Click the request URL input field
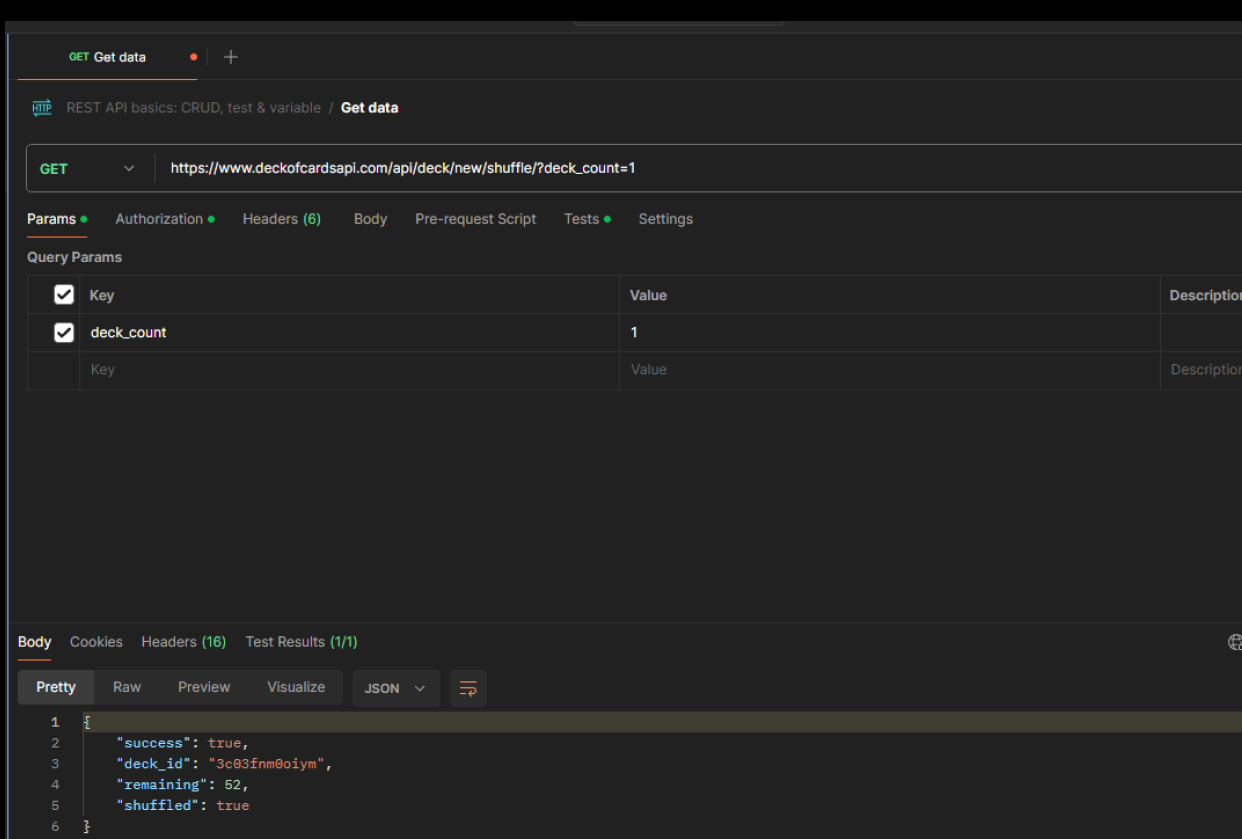Image resolution: width=1242 pixels, height=839 pixels. [x=699, y=168]
